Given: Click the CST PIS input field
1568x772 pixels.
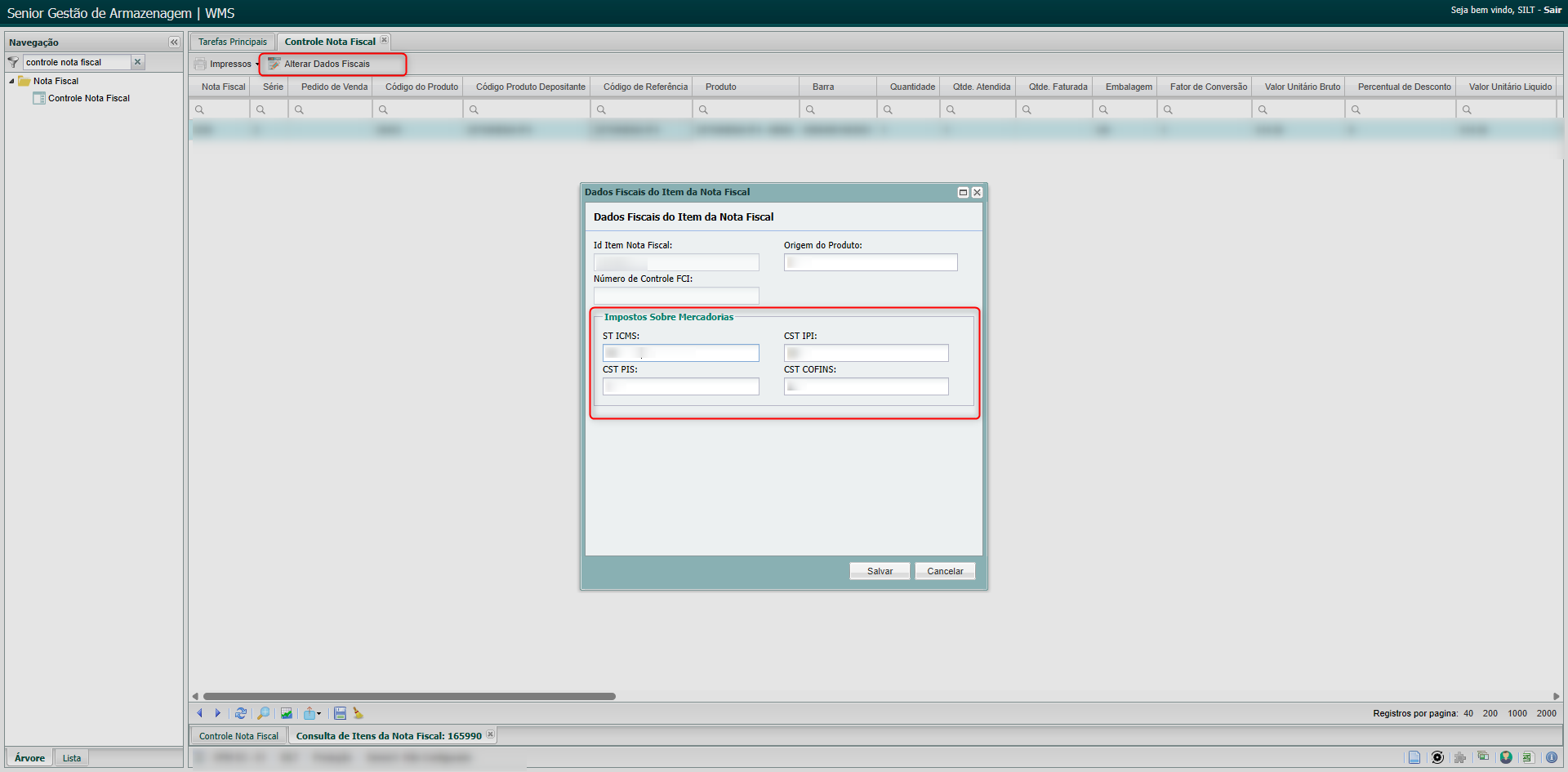Looking at the screenshot, I should (680, 386).
